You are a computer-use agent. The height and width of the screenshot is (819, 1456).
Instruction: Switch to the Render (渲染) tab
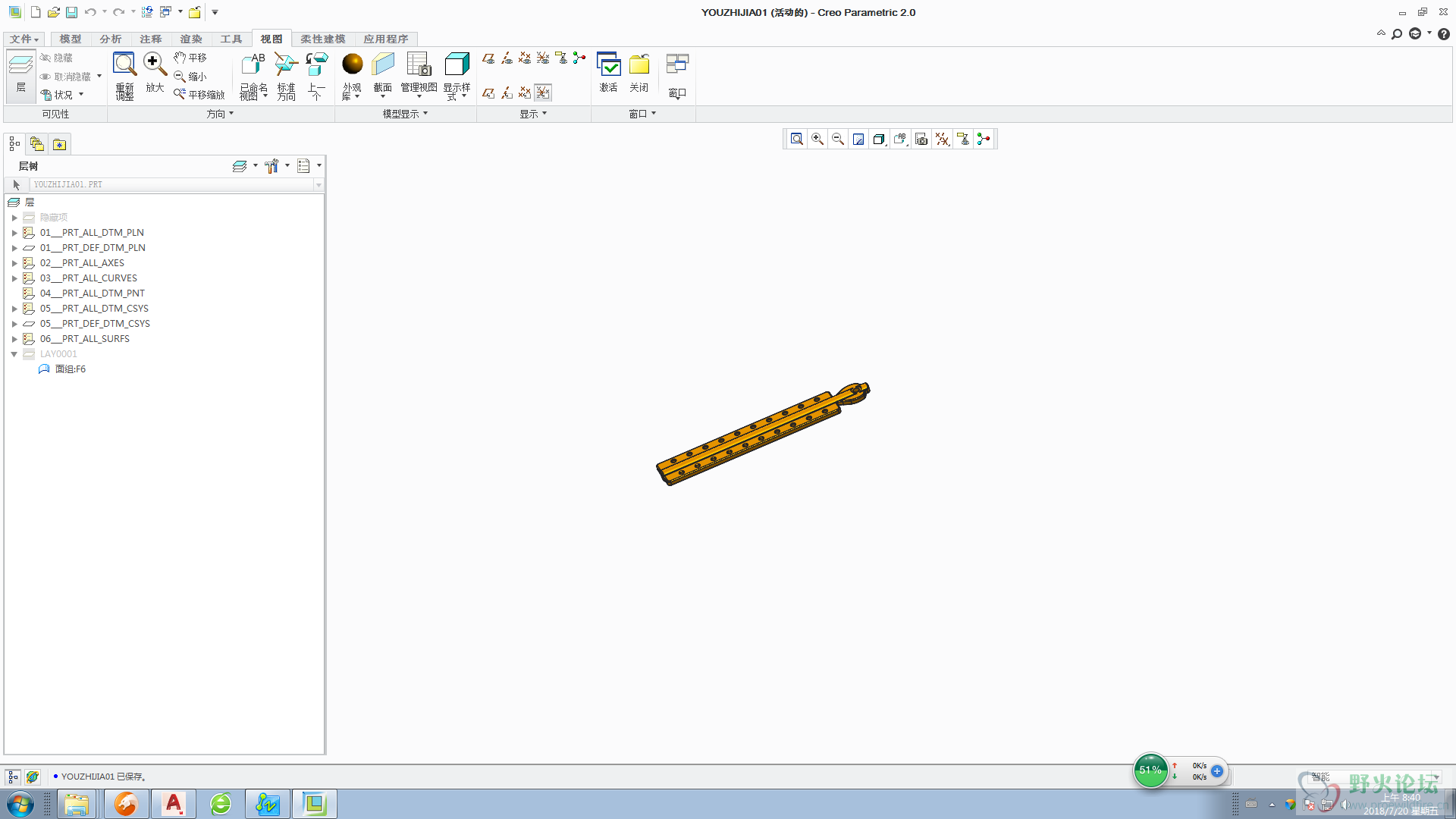coord(190,39)
